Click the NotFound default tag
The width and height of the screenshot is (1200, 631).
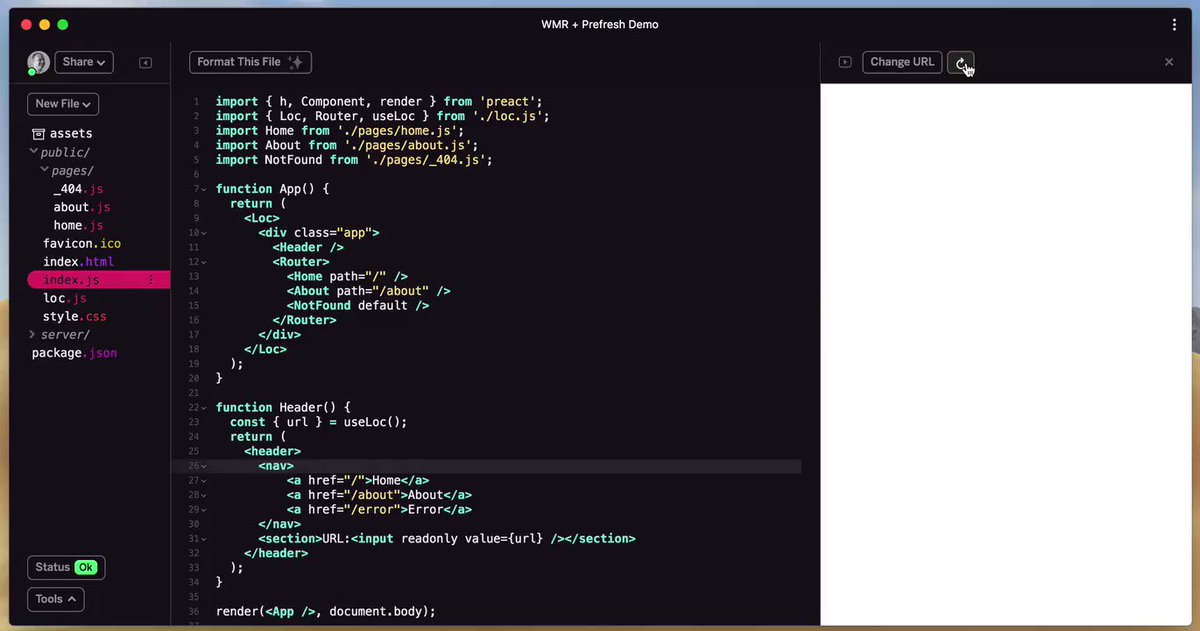tap(358, 306)
